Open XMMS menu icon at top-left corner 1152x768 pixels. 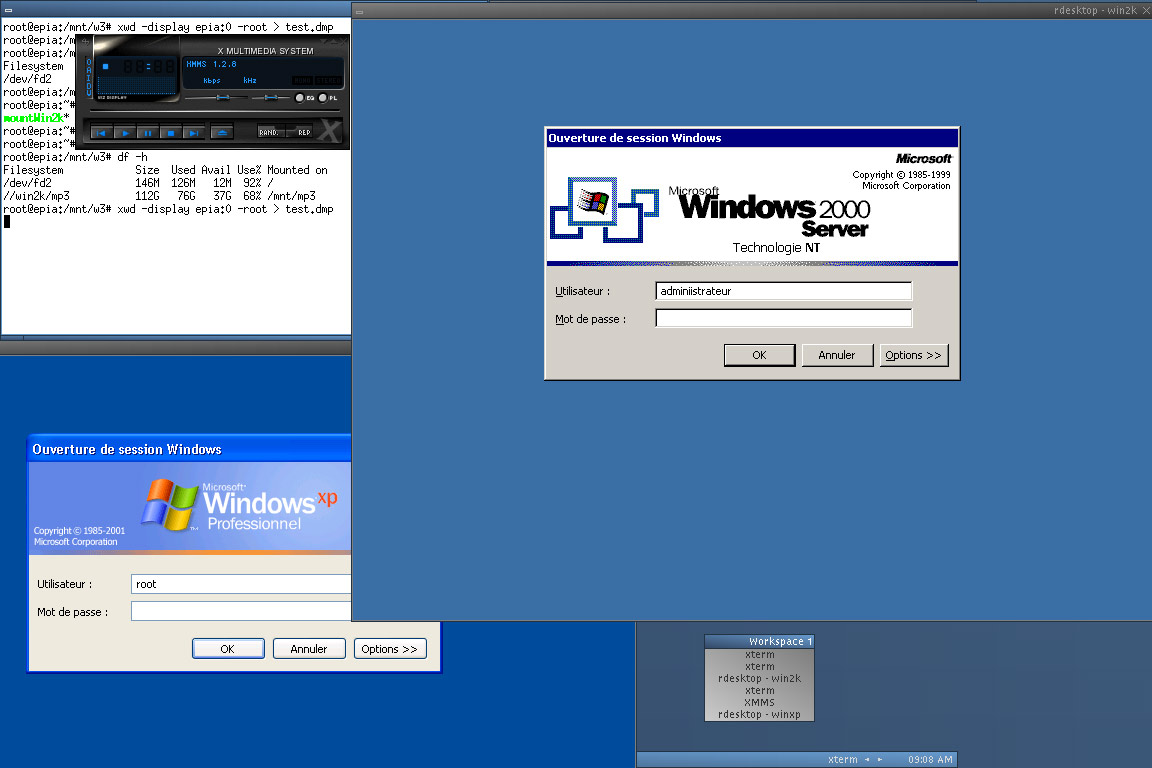(85, 42)
